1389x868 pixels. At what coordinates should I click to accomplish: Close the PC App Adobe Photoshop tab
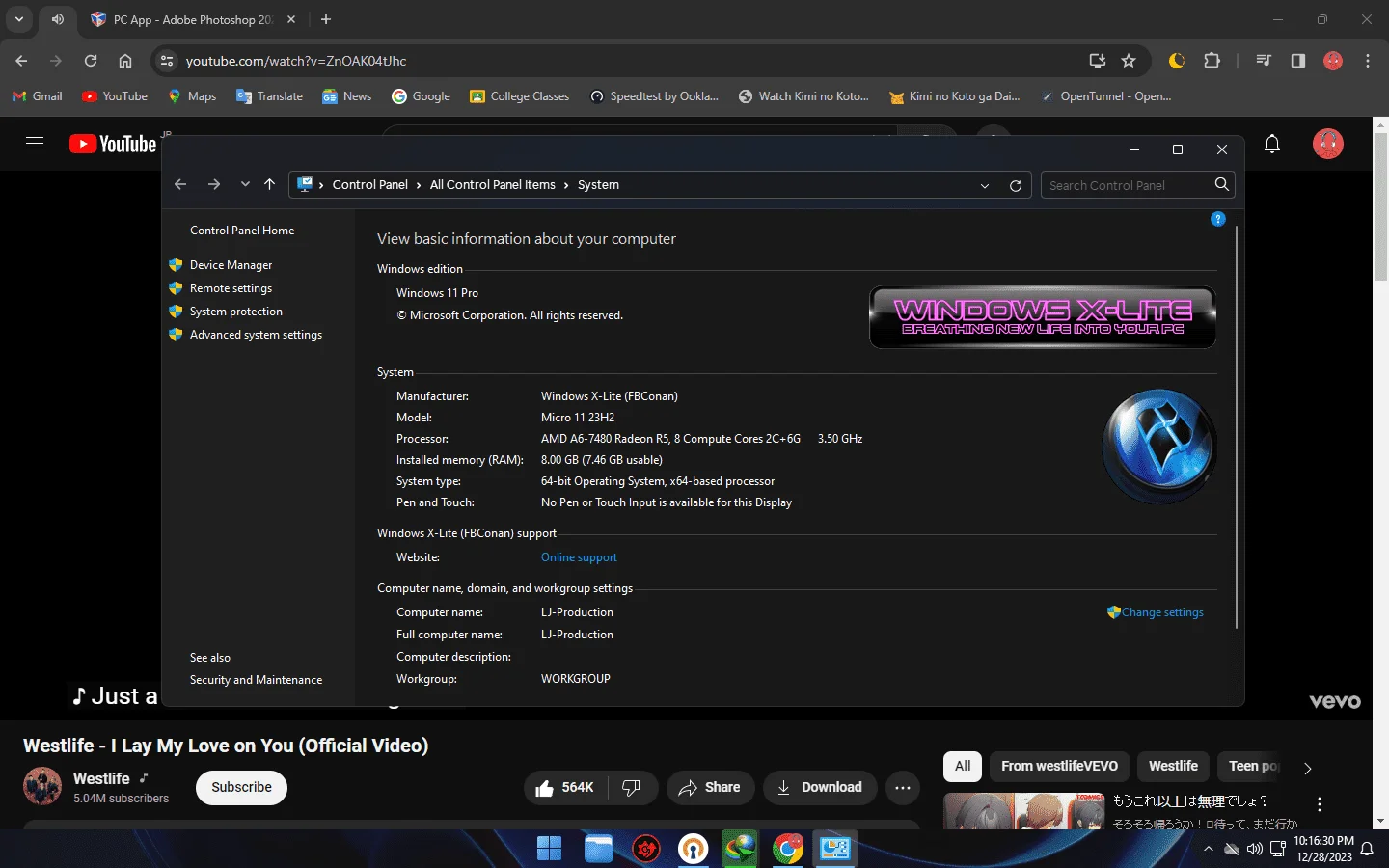[291, 19]
